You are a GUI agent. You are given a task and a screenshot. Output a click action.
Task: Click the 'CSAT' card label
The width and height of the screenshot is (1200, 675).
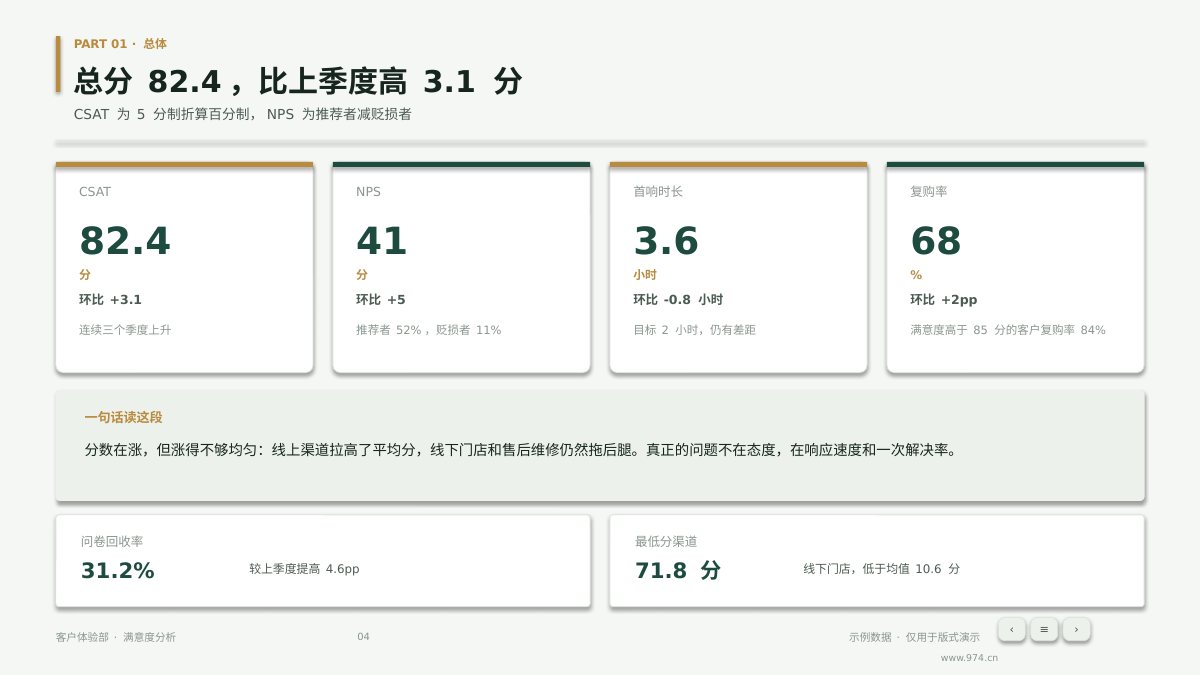[95, 191]
